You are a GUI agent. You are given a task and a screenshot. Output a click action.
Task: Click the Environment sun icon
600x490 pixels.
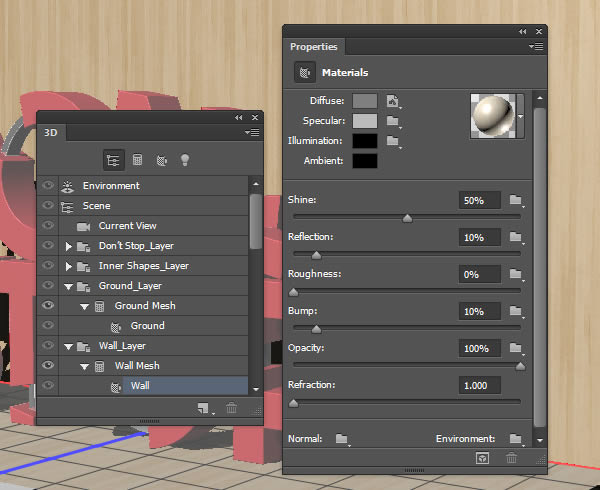pos(67,186)
